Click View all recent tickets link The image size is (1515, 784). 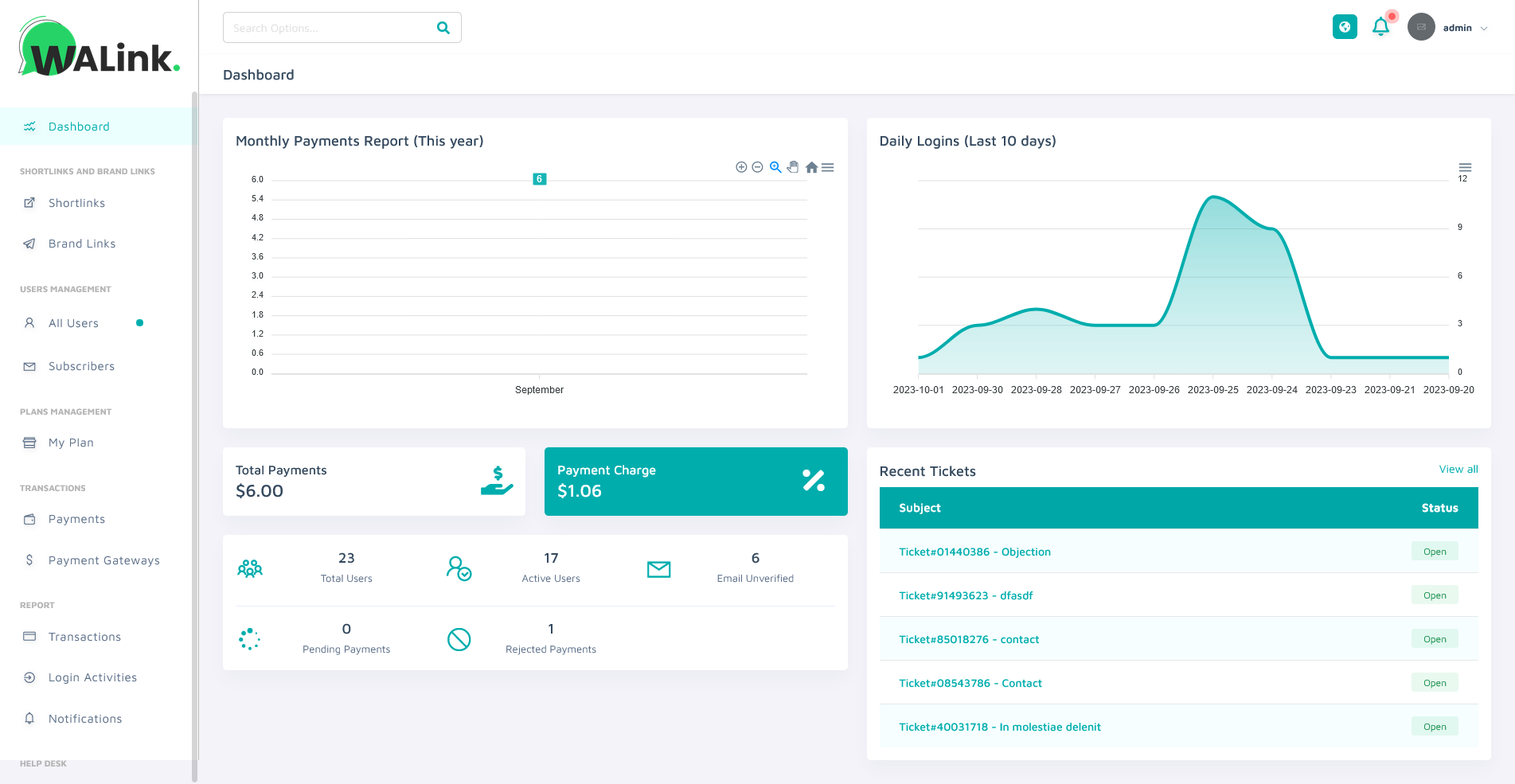pyautogui.click(x=1458, y=470)
